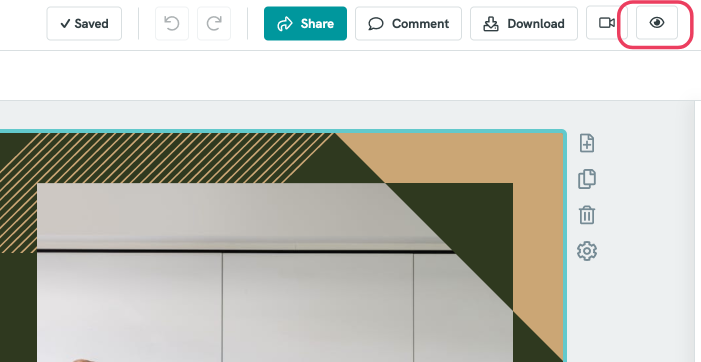Click the teal Share button
701x362 pixels.
(x=305, y=23)
